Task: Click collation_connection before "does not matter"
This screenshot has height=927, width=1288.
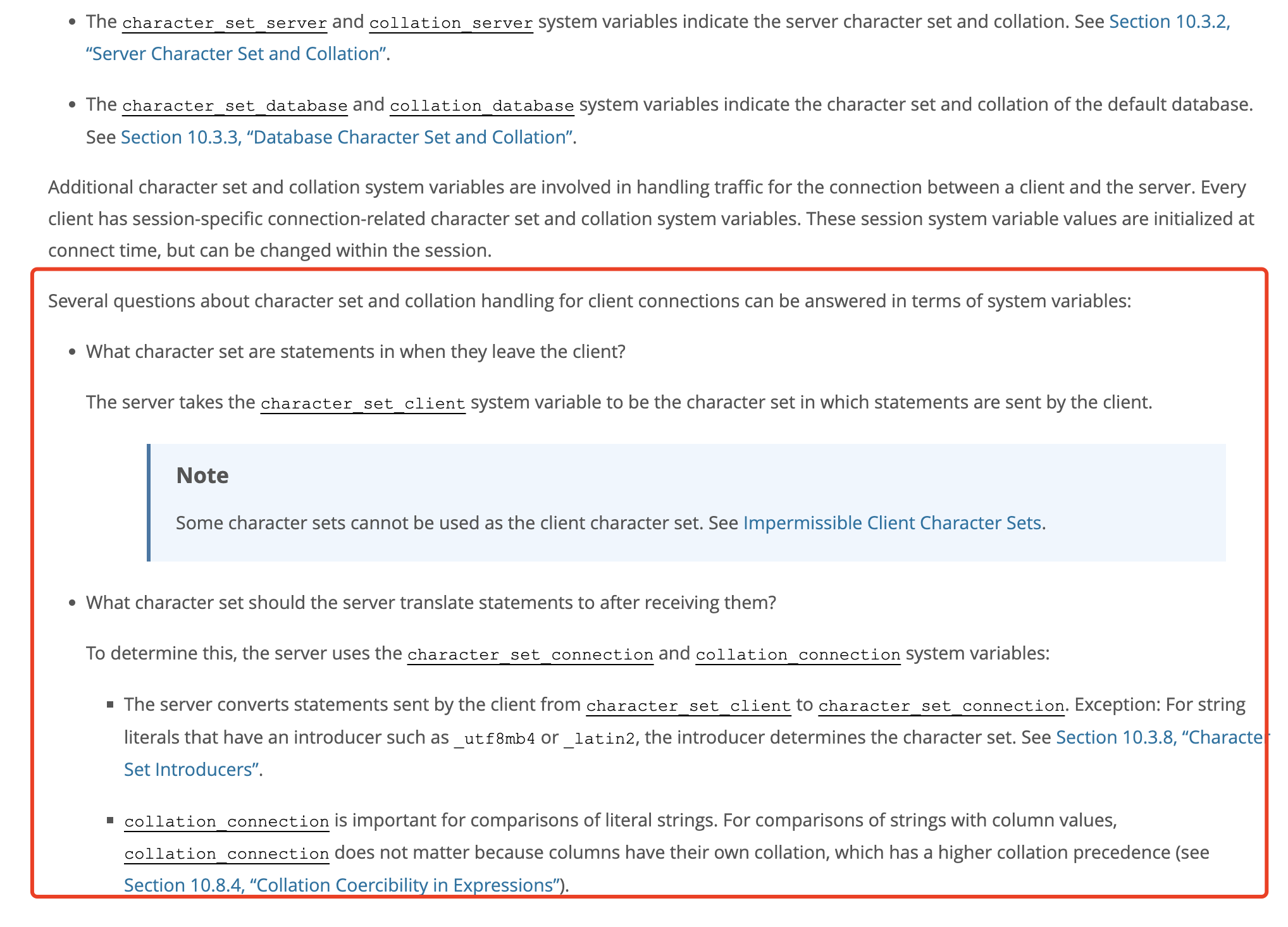Action: 226,854
